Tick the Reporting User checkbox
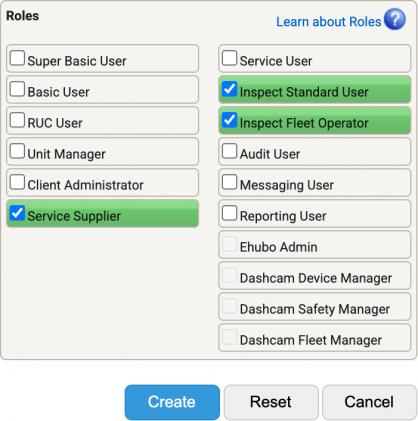 tap(229, 213)
